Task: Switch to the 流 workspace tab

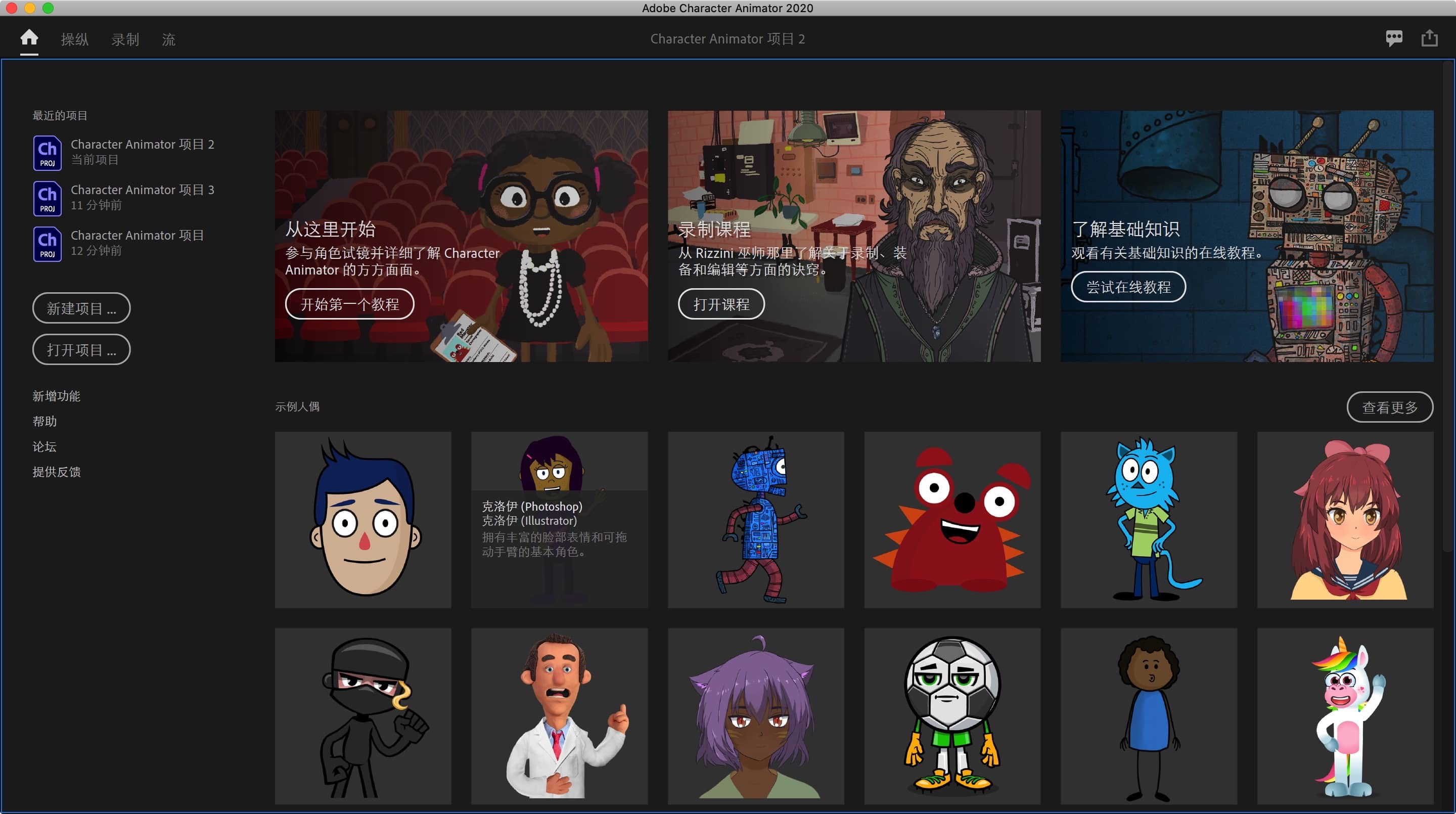Action: pyautogui.click(x=168, y=39)
